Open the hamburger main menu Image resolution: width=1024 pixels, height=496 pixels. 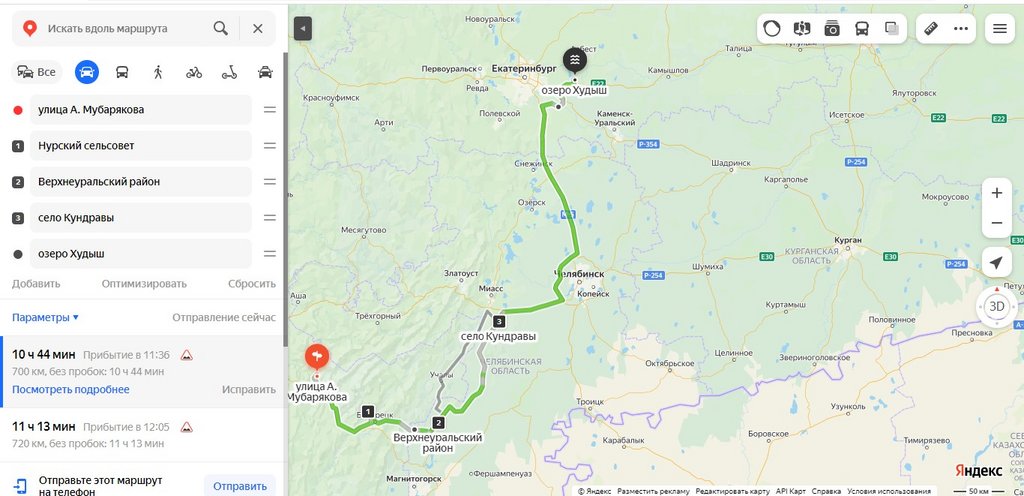[1000, 29]
